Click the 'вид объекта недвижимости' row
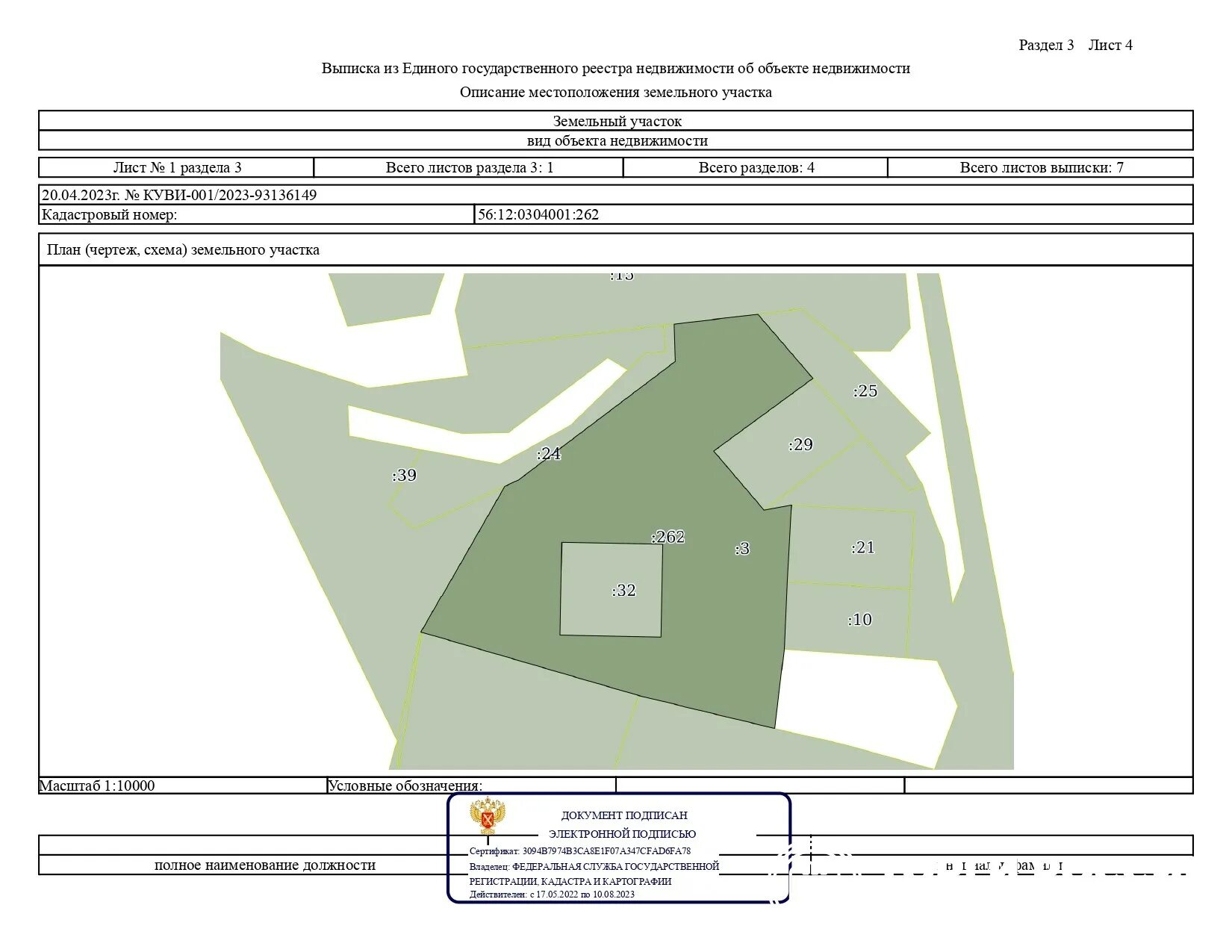Image resolution: width=1232 pixels, height=952 pixels. click(616, 140)
